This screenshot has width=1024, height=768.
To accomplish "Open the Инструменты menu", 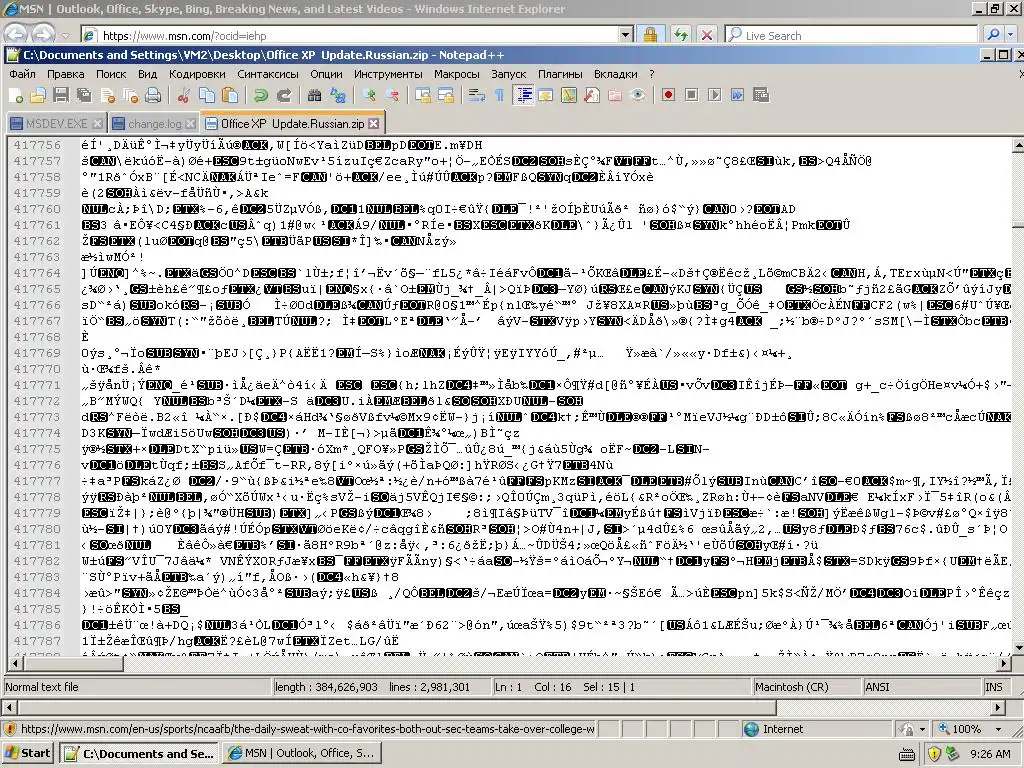I will click(388, 74).
